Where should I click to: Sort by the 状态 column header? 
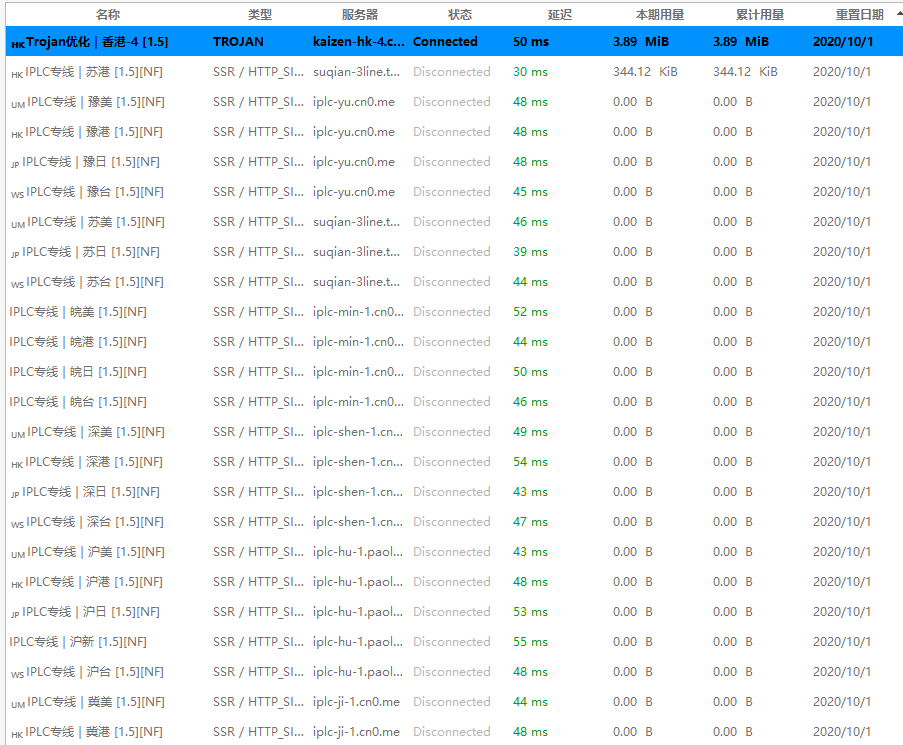pyautogui.click(x=460, y=14)
